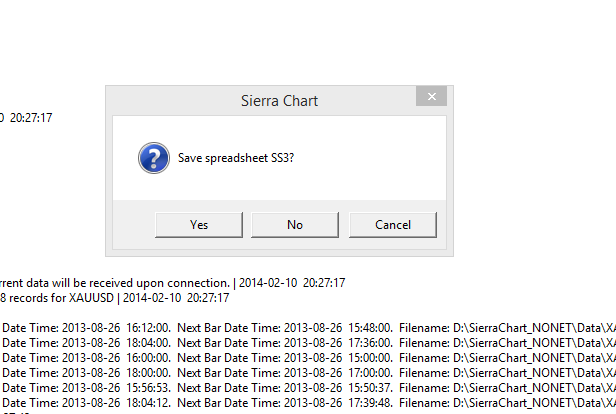
Task: Click the blue question mark icon
Action: [152, 158]
